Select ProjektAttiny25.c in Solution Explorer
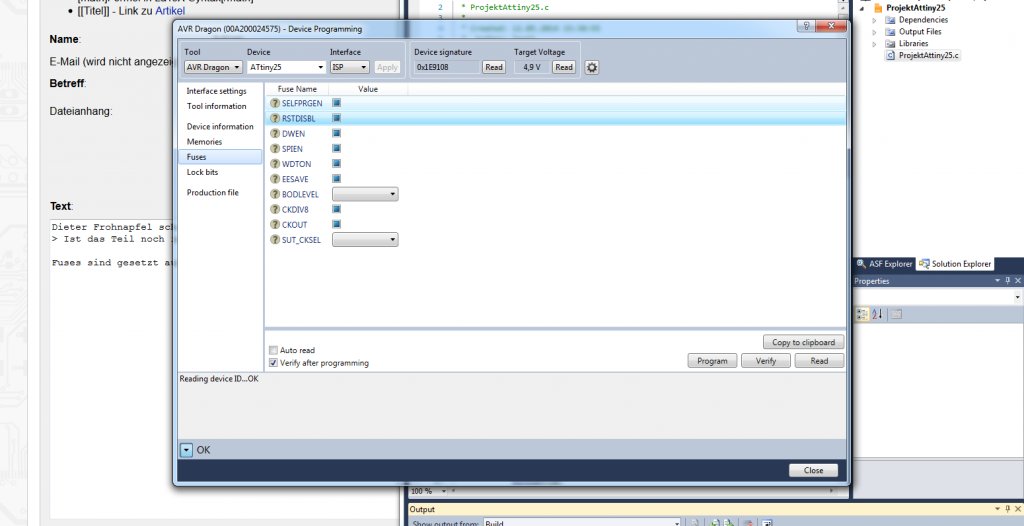This screenshot has width=1024, height=526. point(928,56)
